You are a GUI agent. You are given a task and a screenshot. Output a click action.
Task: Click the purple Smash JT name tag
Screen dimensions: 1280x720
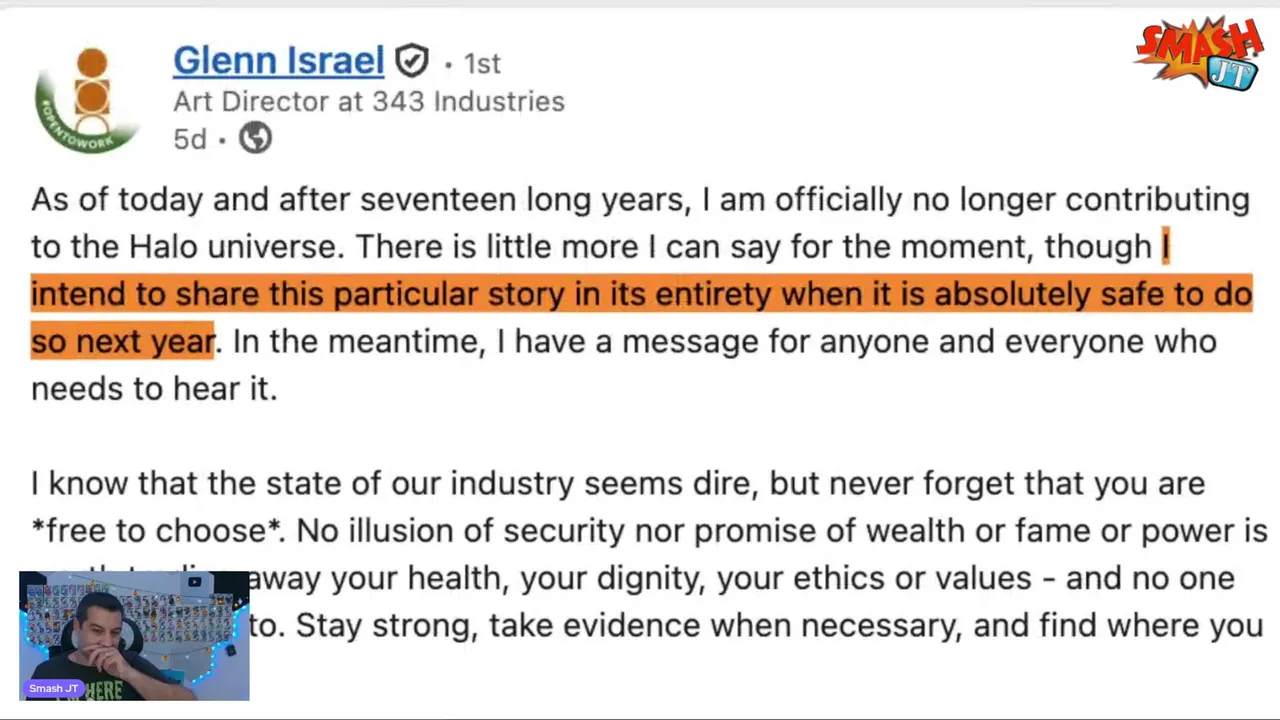tap(54, 688)
